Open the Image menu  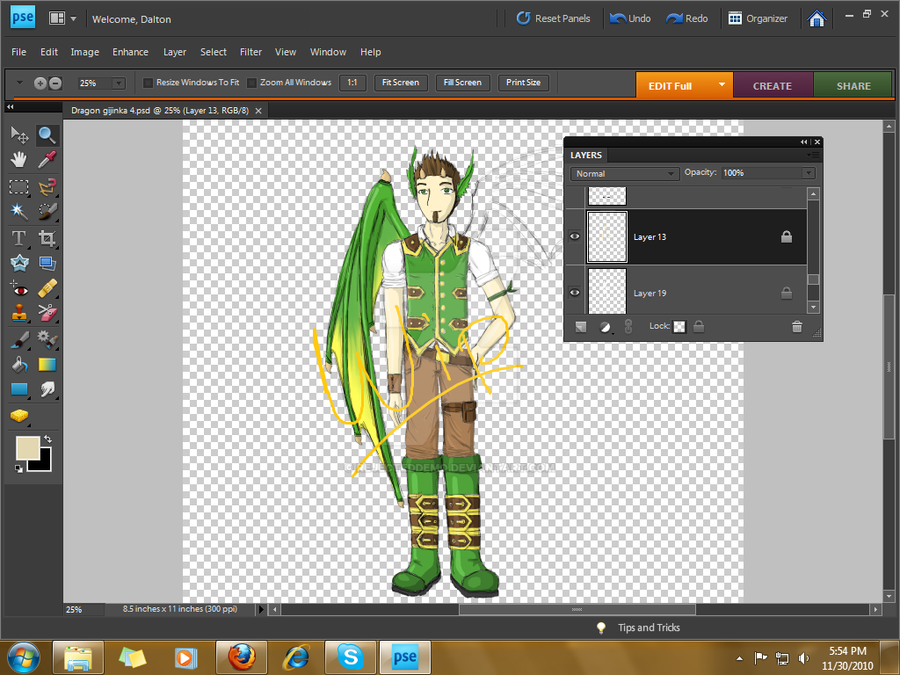(85, 52)
